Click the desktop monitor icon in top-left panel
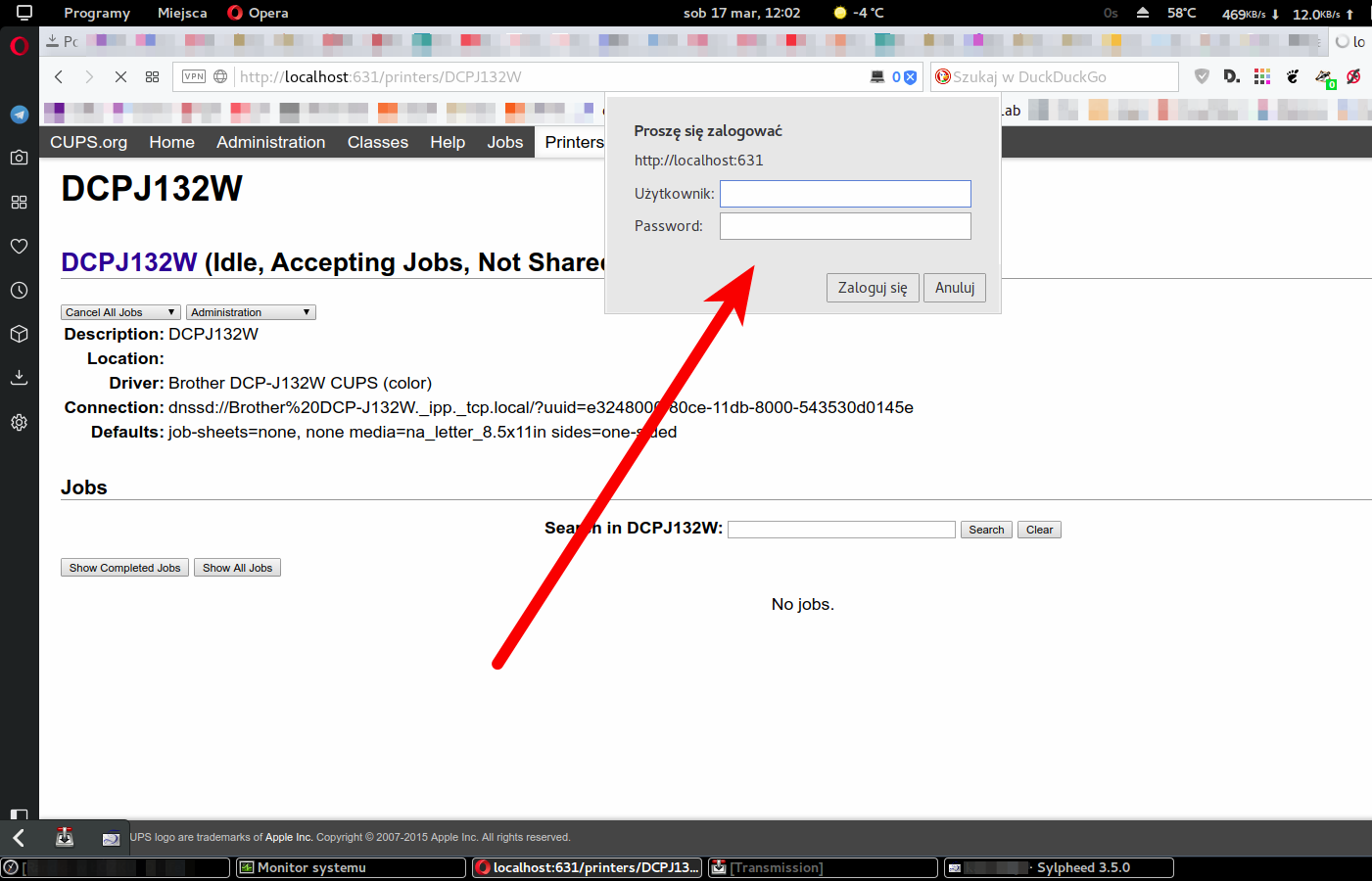The height and width of the screenshot is (881, 1372). click(24, 13)
